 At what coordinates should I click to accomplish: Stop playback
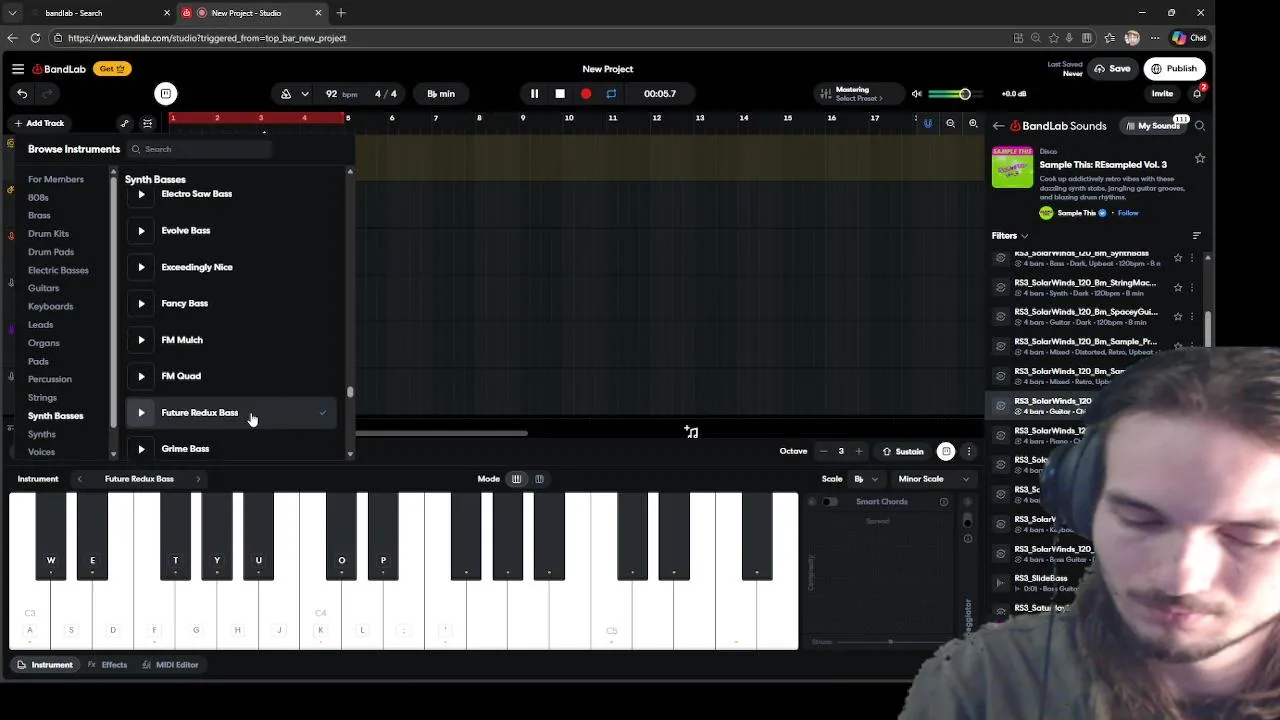tap(560, 94)
